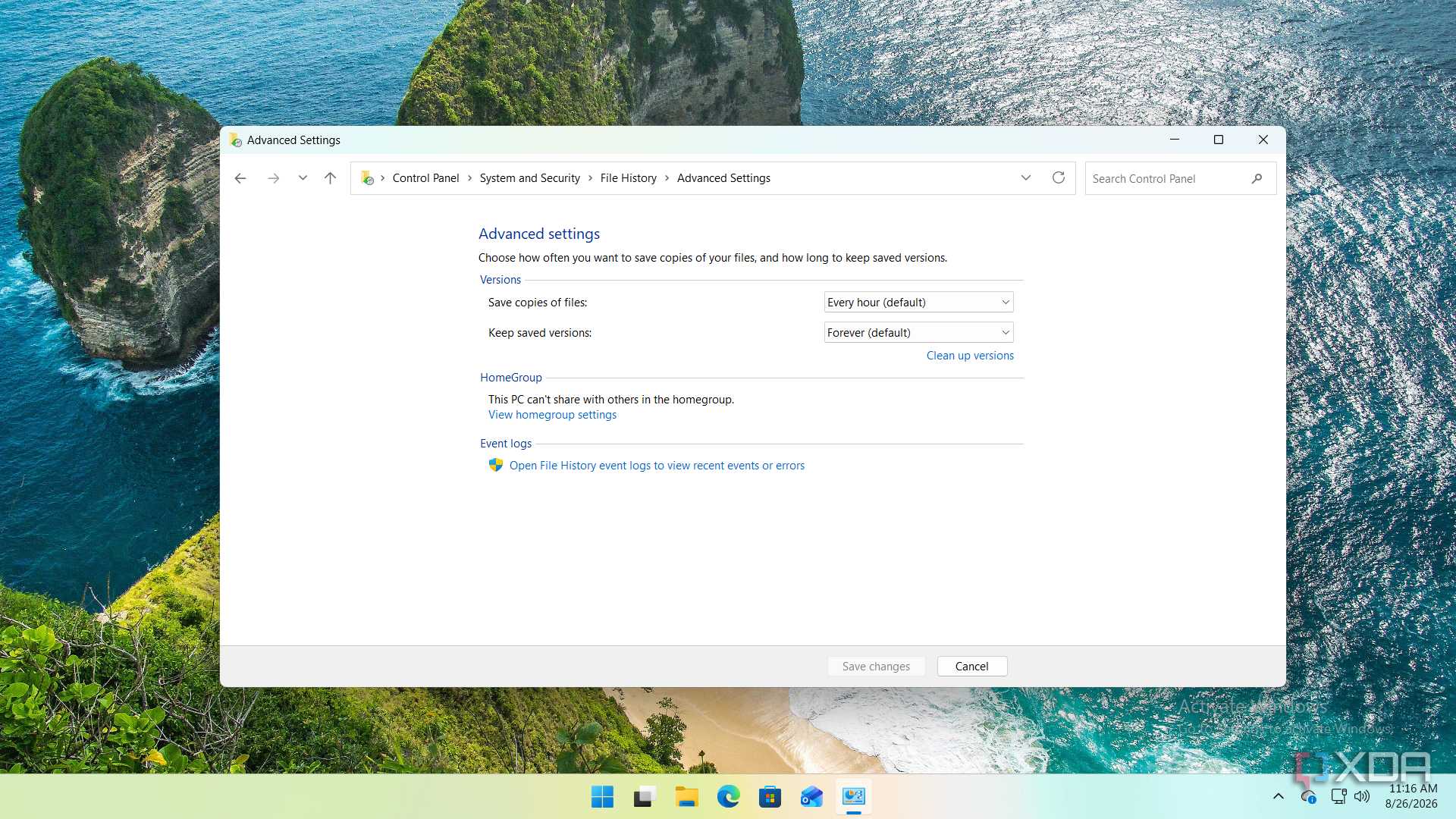The image size is (1456, 819).
Task: Click the search magnifier icon
Action: pos(1257,179)
